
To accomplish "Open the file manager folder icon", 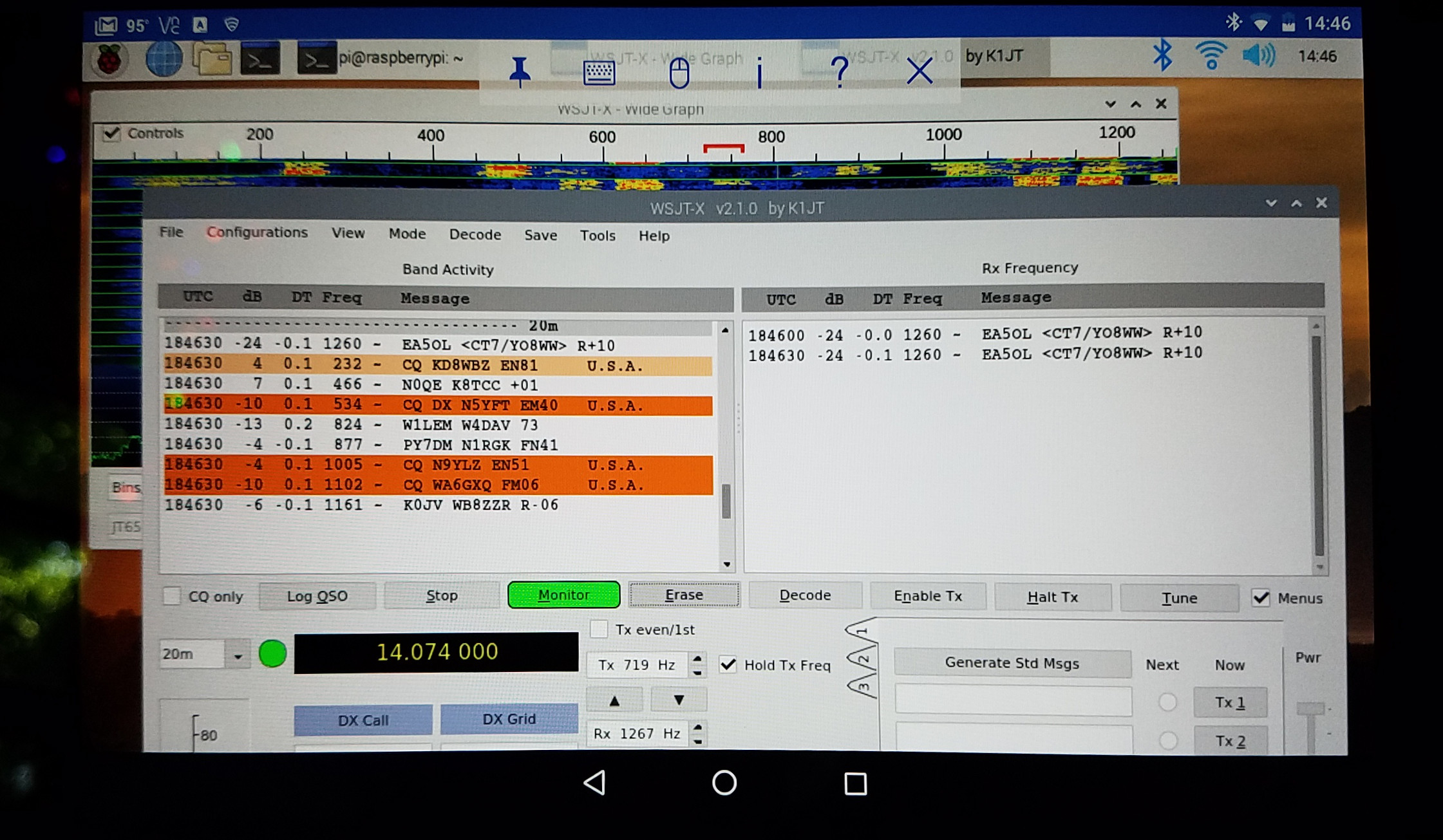I will click(x=212, y=60).
